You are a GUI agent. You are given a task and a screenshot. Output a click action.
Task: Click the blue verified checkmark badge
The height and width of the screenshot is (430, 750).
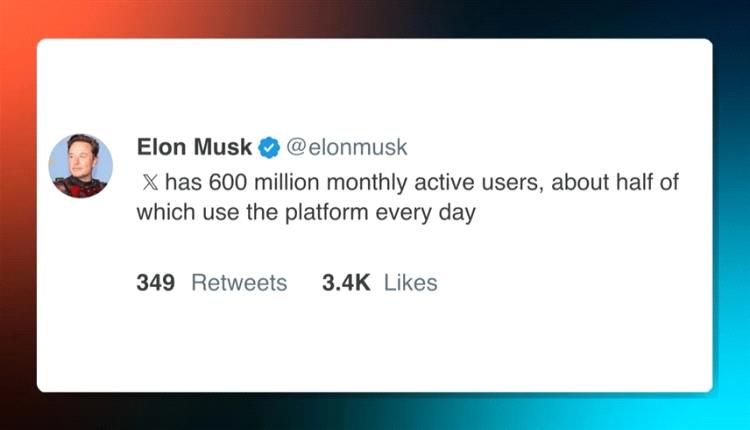click(x=269, y=147)
